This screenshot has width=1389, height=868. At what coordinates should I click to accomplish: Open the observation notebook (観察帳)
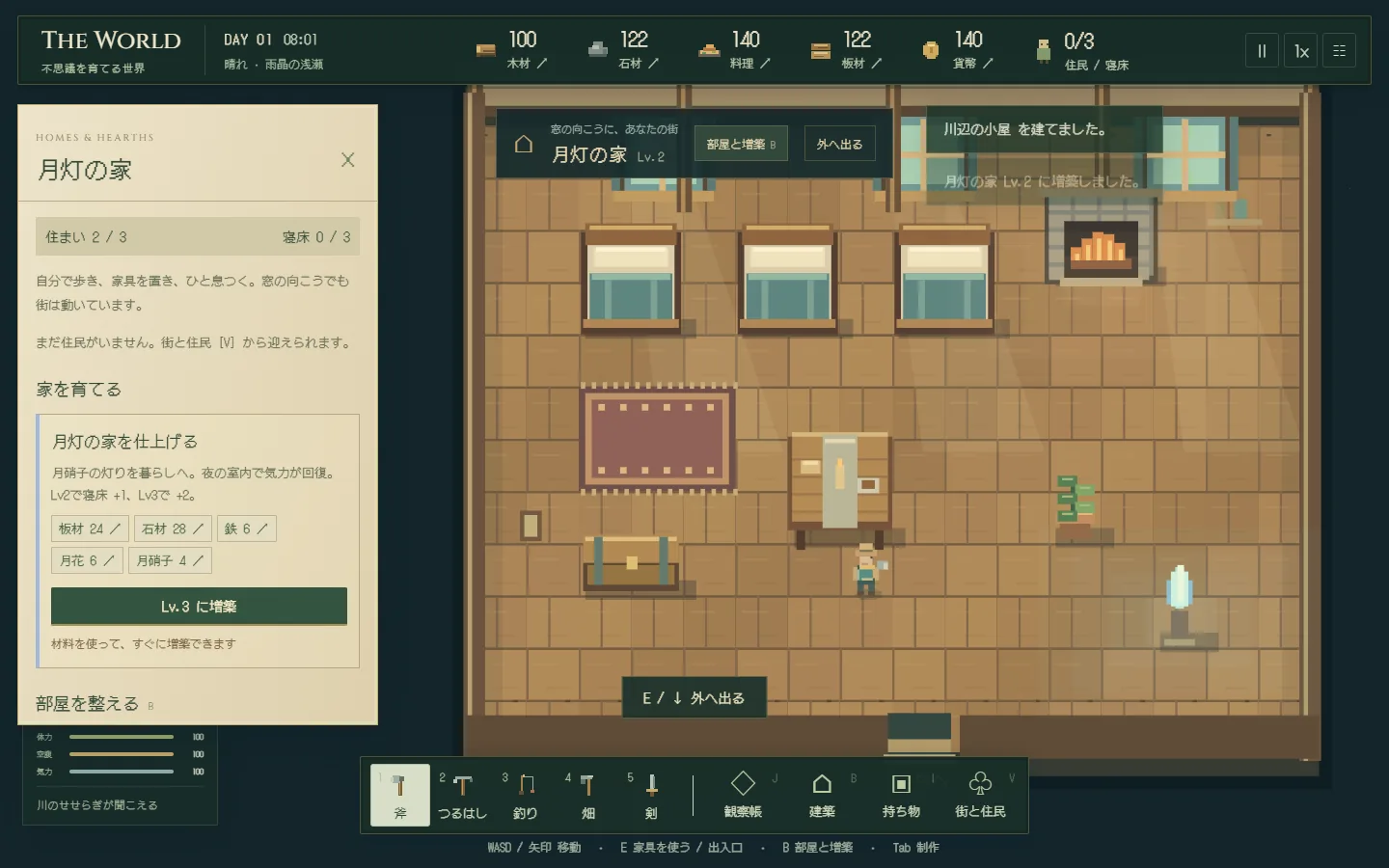743,796
